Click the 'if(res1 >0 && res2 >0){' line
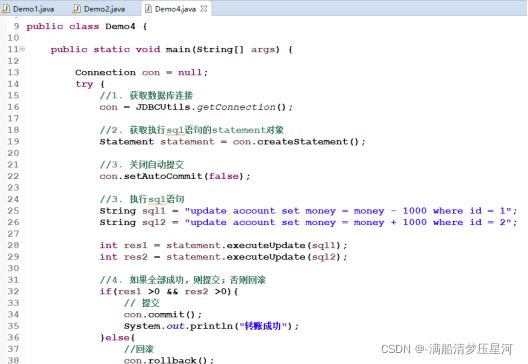528x364 pixels. pyautogui.click(x=169, y=291)
